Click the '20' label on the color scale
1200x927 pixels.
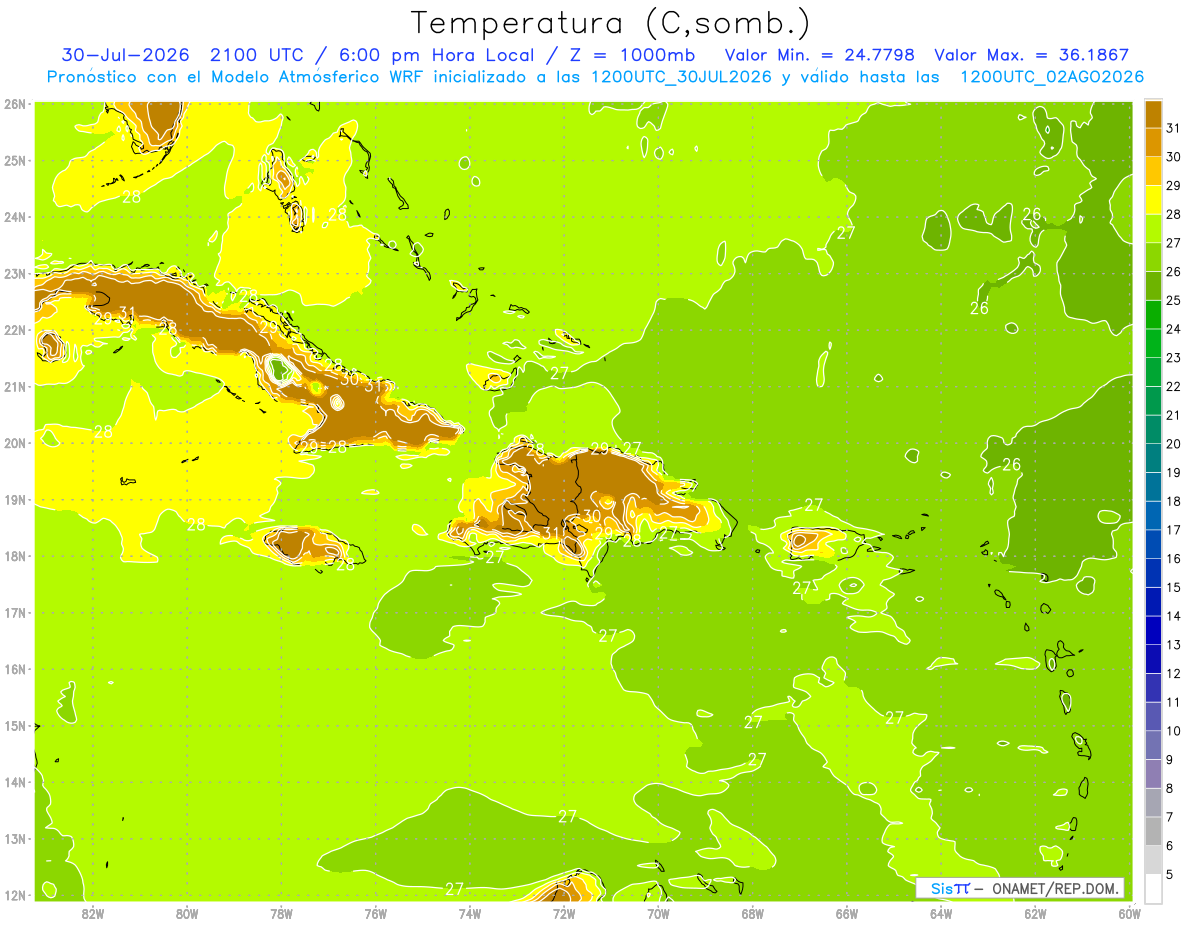click(1174, 444)
